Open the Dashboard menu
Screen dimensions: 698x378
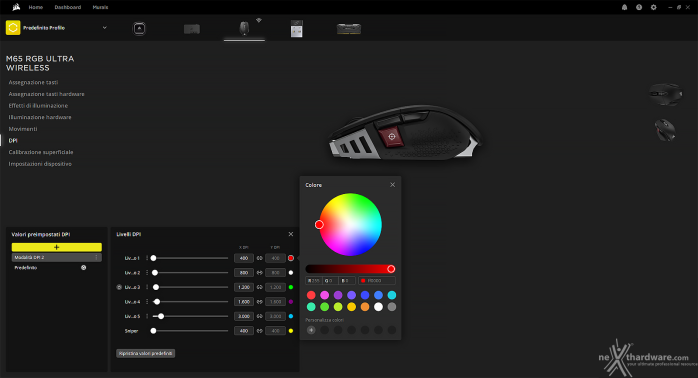[68, 7]
